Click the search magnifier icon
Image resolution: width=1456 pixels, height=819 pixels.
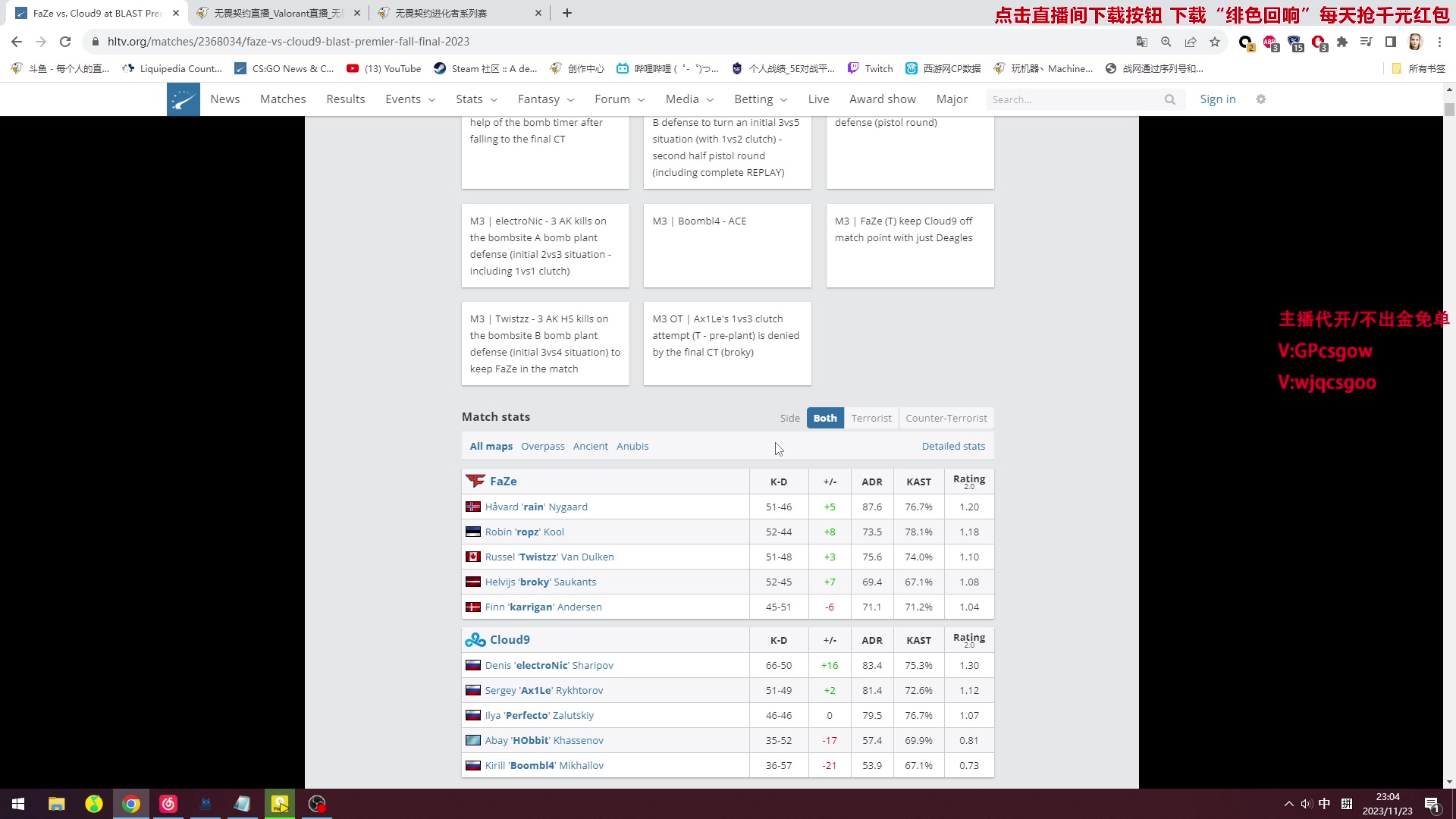point(1170,99)
